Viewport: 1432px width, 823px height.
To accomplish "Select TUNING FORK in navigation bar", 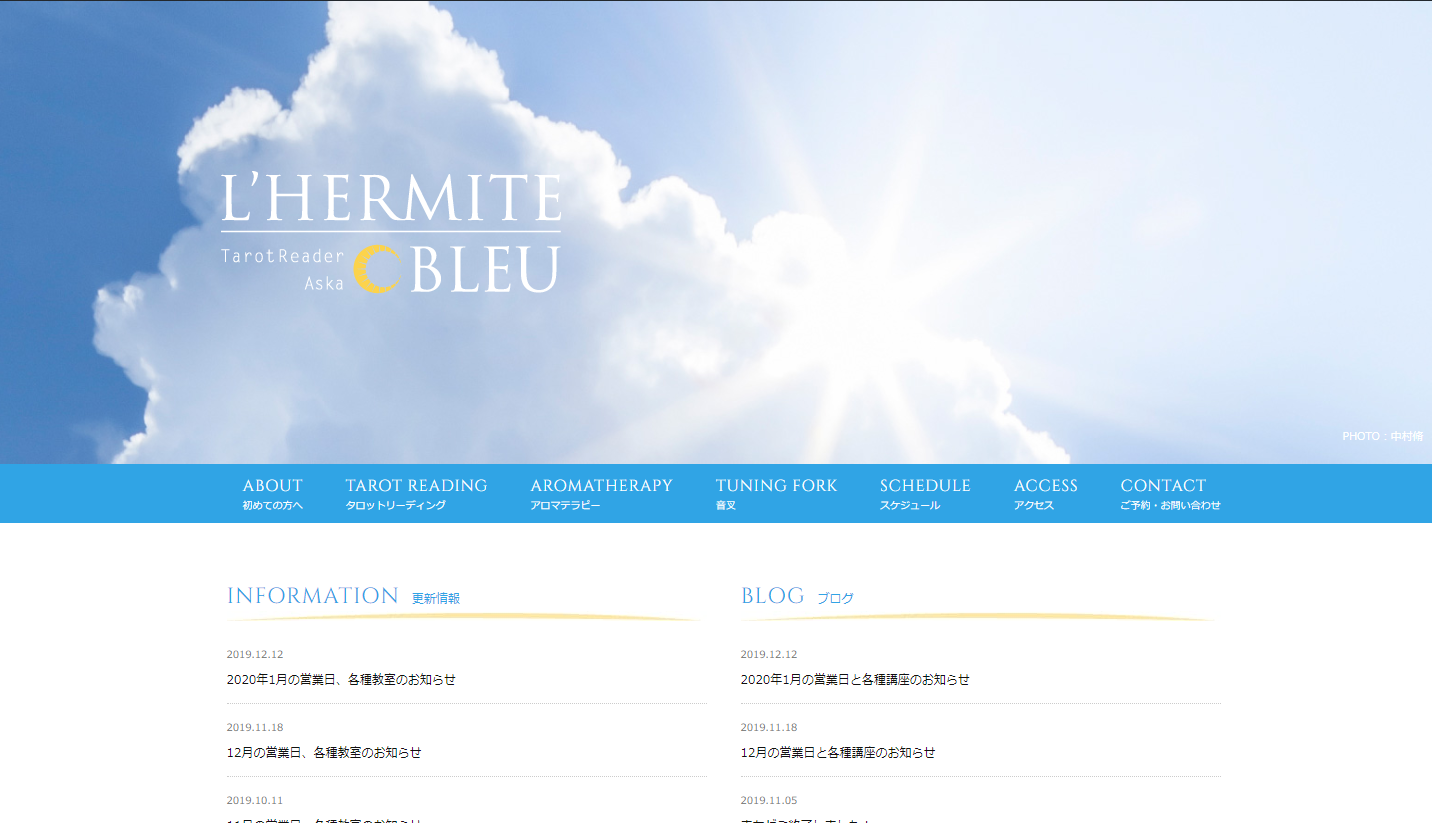I will [x=776, y=494].
